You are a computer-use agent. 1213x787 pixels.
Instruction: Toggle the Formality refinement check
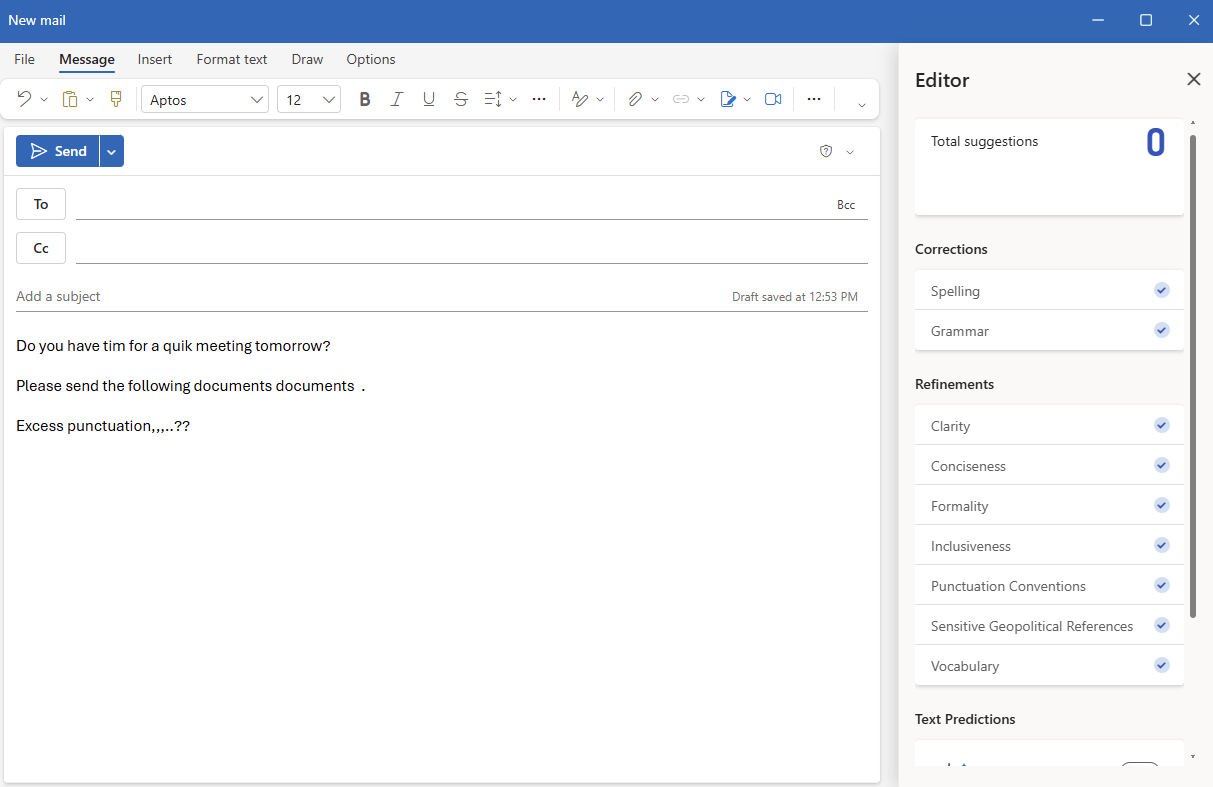point(1161,505)
